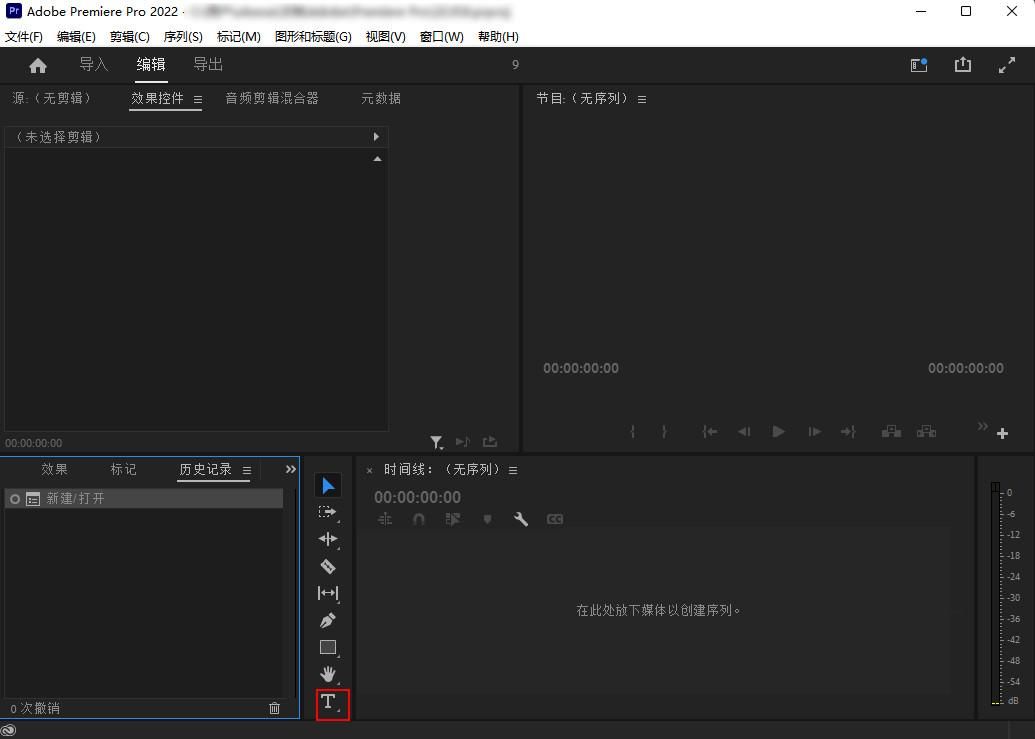This screenshot has height=739, width=1035.
Task: Switch to the 音频剪辑混合器 tab
Action: pos(272,98)
